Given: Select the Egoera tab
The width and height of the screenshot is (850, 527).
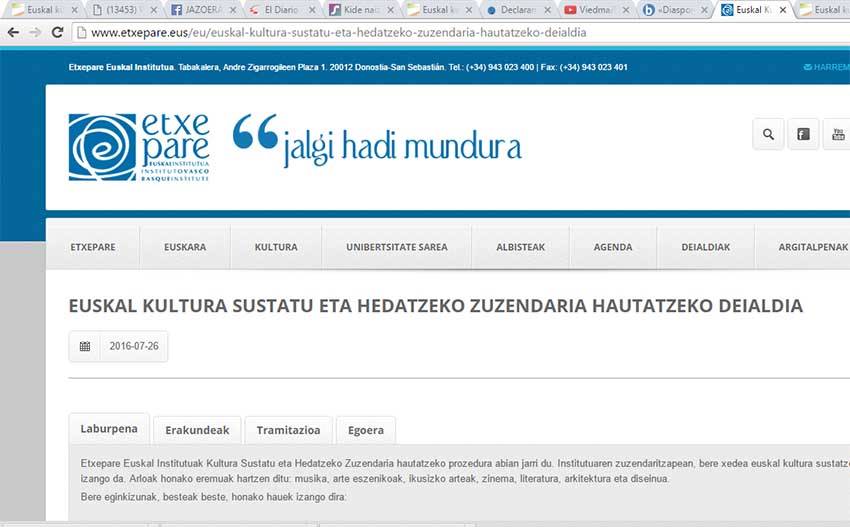Looking at the screenshot, I should tap(366, 430).
